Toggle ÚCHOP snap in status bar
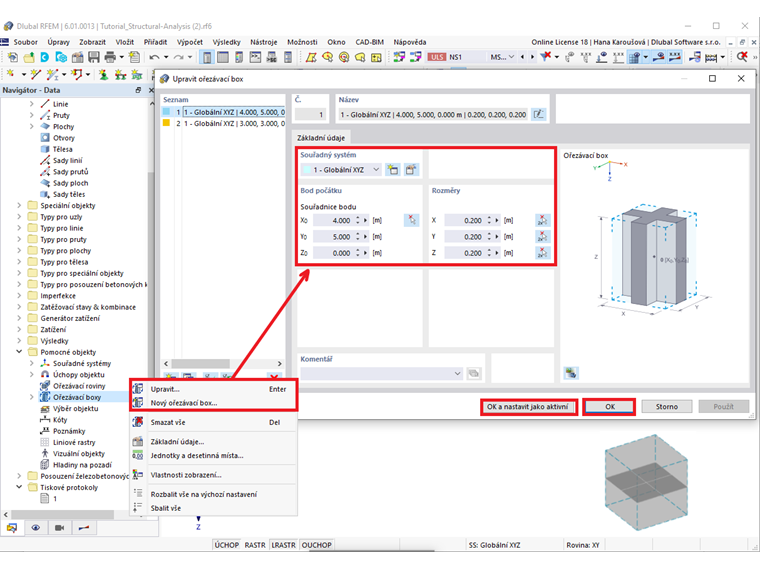 (x=227, y=545)
